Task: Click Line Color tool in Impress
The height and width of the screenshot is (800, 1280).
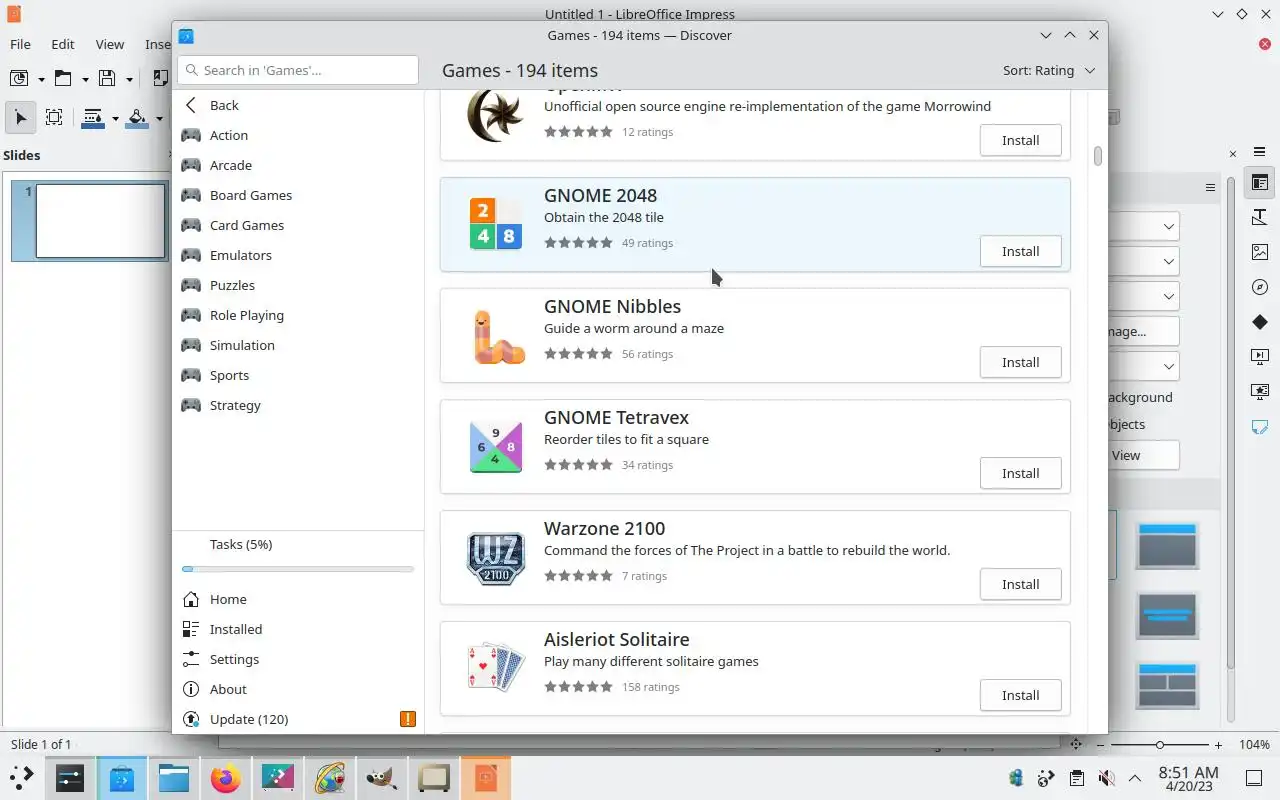Action: [x=93, y=117]
